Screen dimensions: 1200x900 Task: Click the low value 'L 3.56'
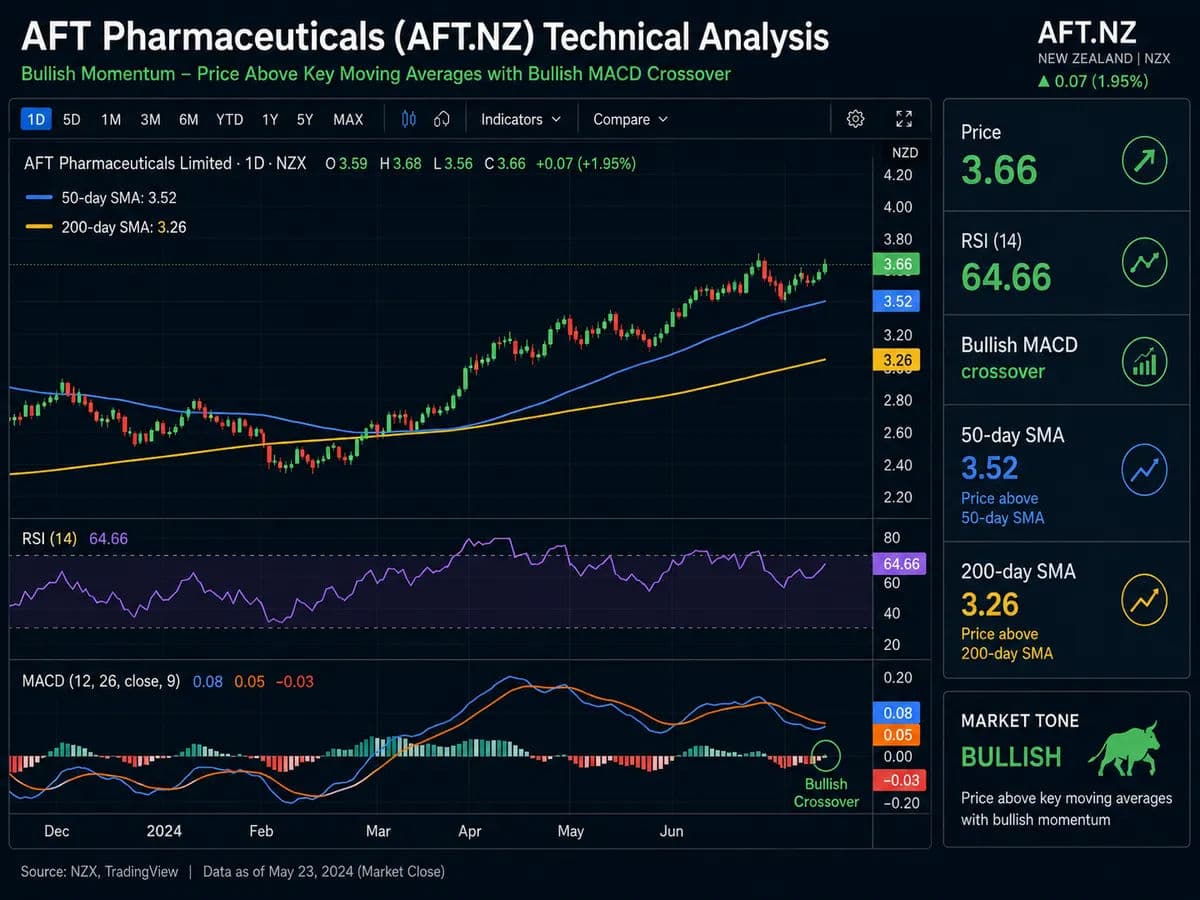point(453,163)
